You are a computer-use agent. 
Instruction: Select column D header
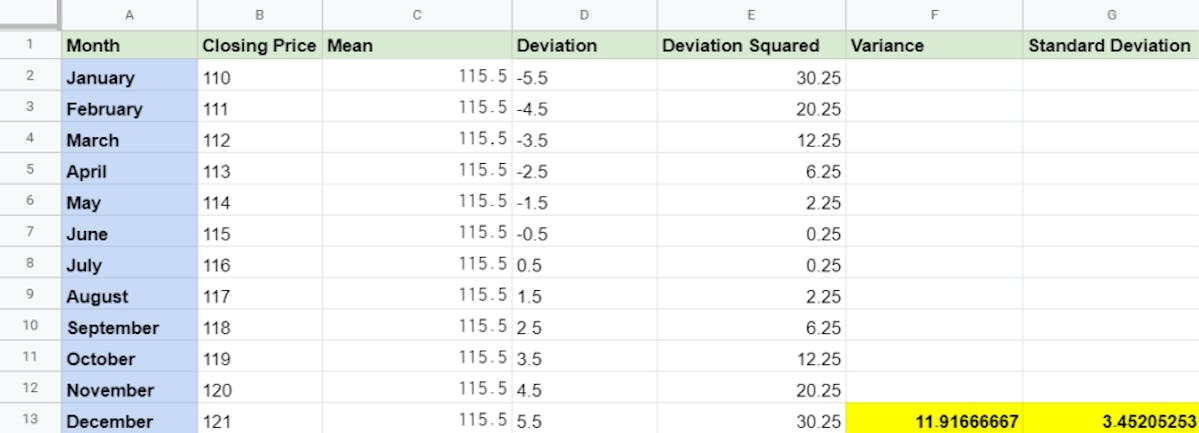click(x=584, y=15)
